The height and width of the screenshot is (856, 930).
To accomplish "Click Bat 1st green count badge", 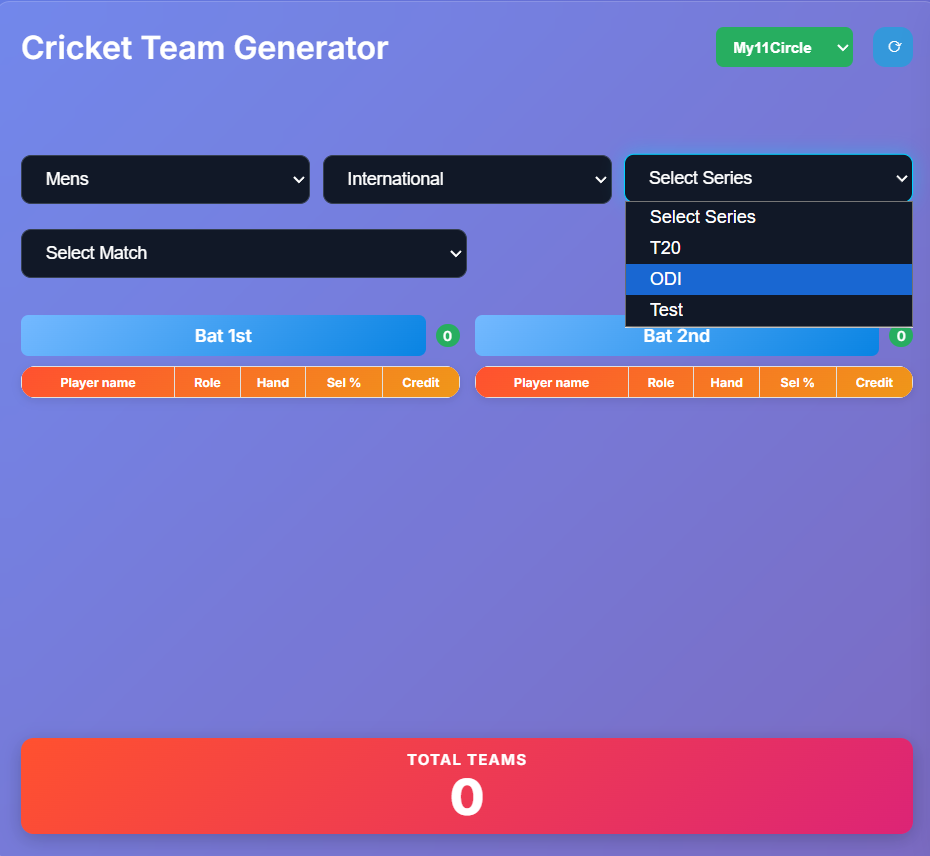I will tap(448, 336).
